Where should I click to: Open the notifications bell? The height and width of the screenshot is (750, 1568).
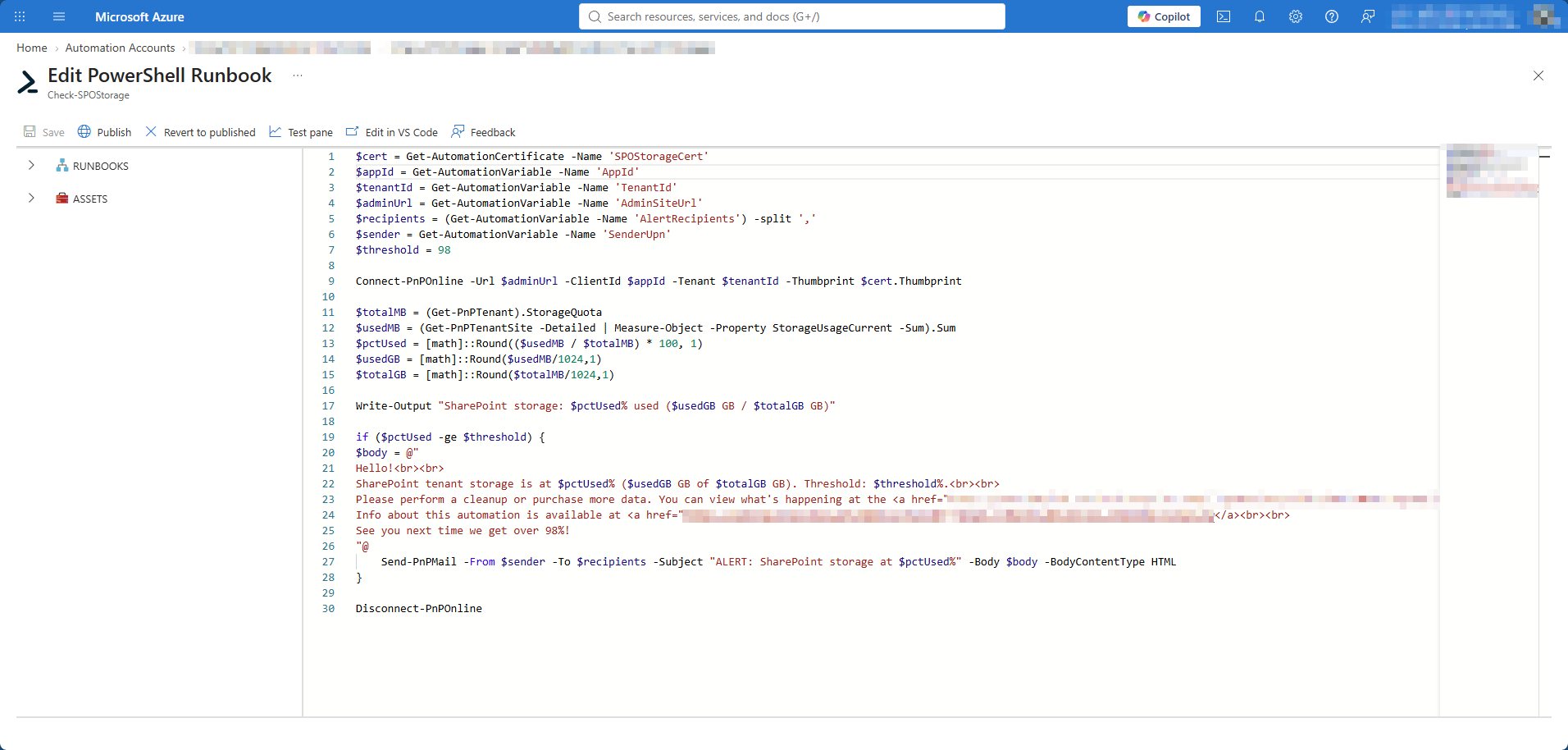(1260, 16)
